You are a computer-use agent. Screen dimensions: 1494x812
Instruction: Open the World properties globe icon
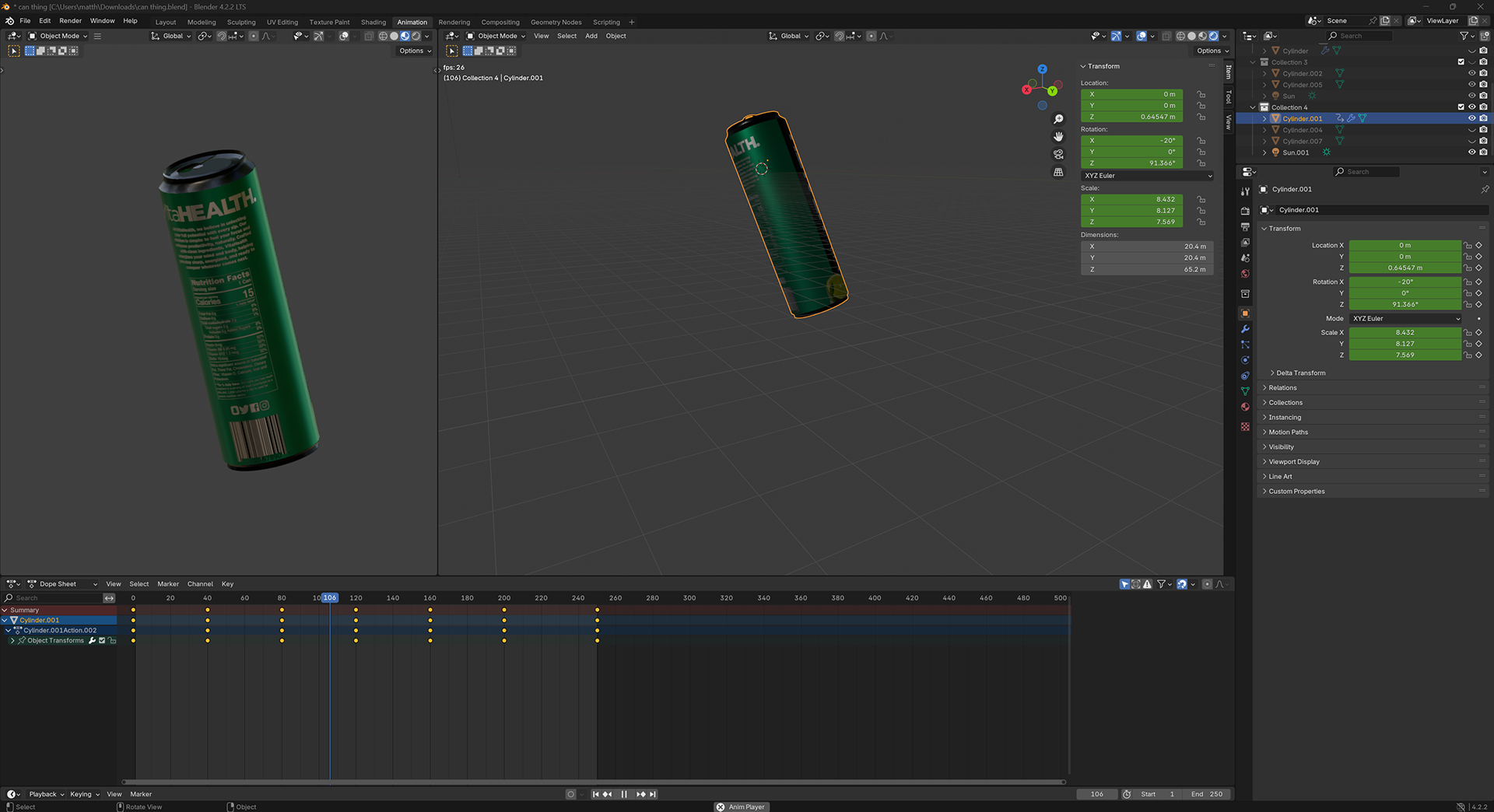1245,274
